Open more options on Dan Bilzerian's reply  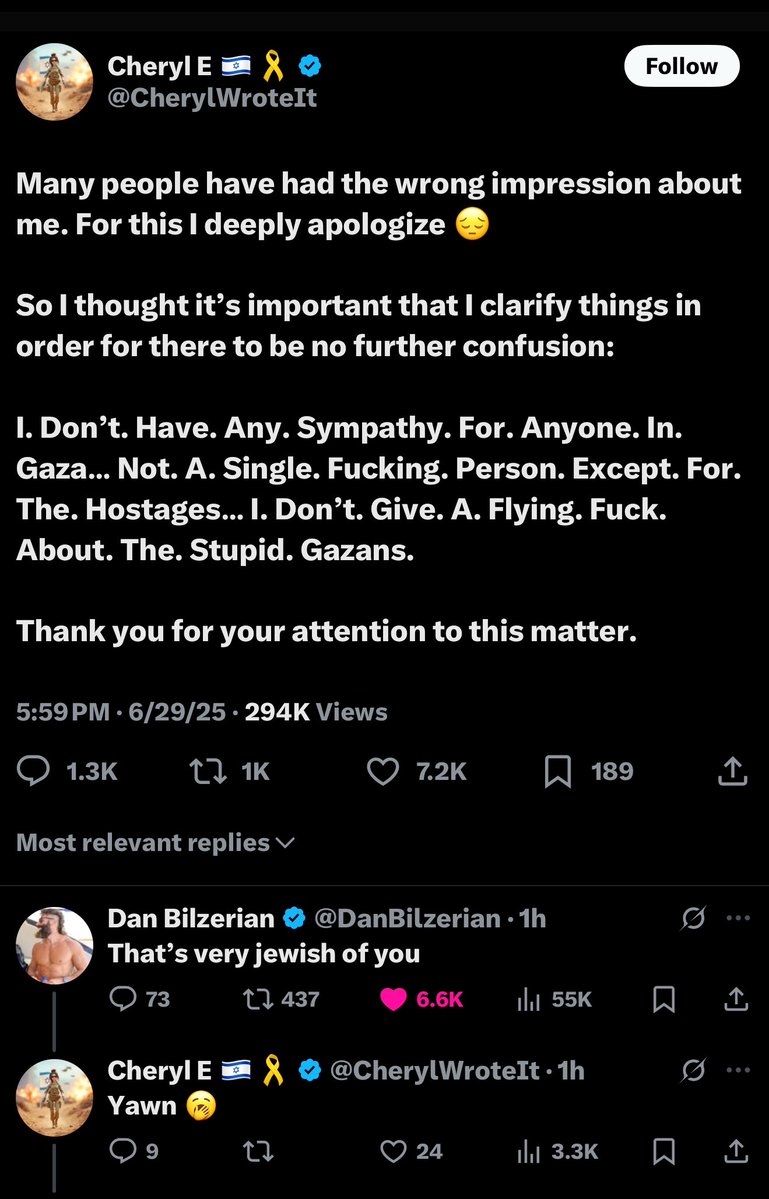737,918
